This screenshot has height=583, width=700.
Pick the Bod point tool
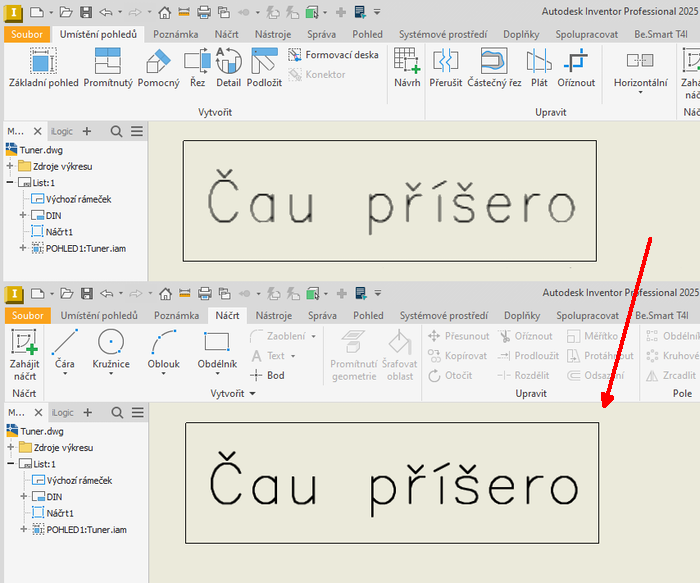[268, 375]
